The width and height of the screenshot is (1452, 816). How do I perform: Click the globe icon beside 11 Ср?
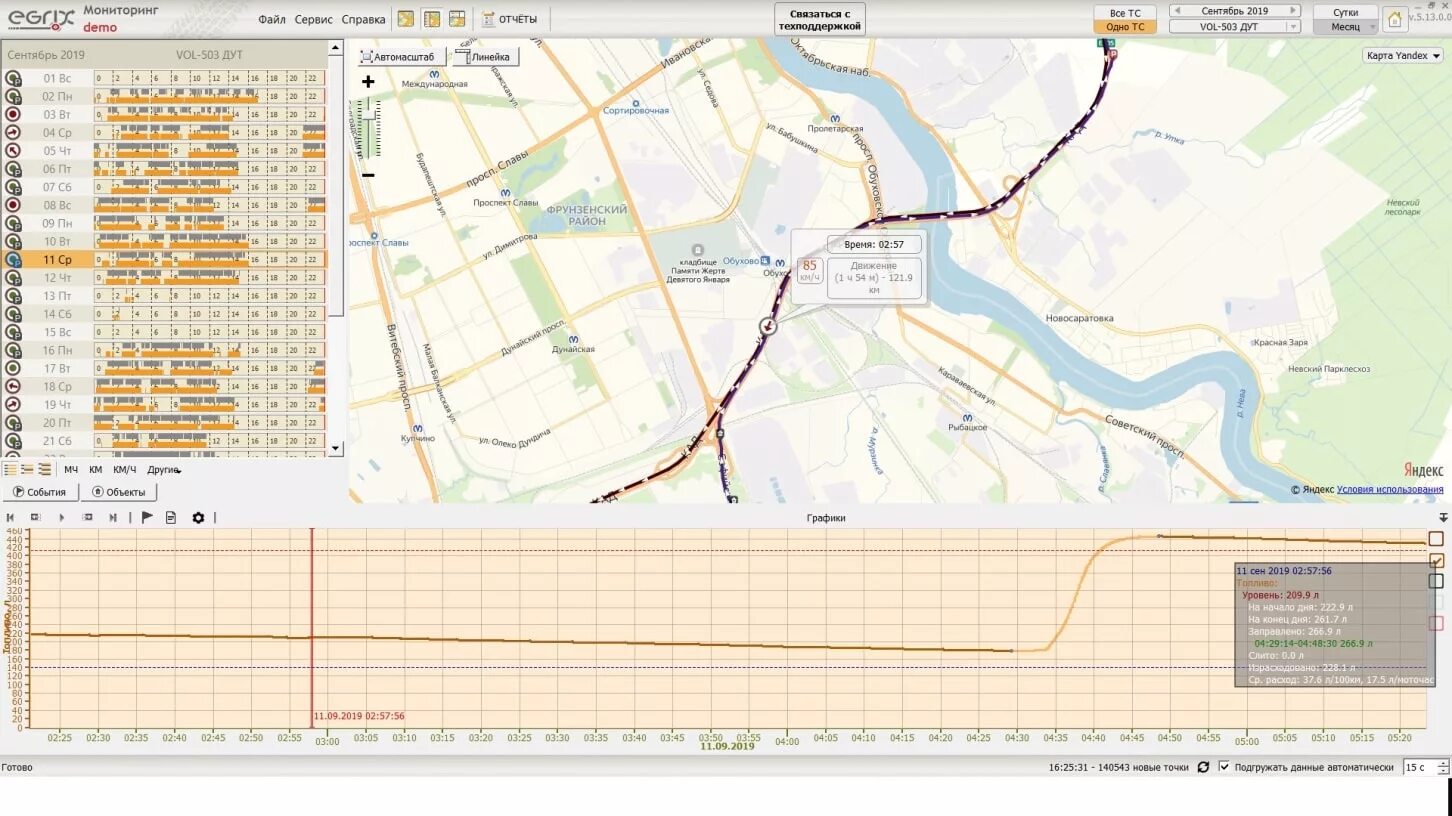click(x=13, y=259)
